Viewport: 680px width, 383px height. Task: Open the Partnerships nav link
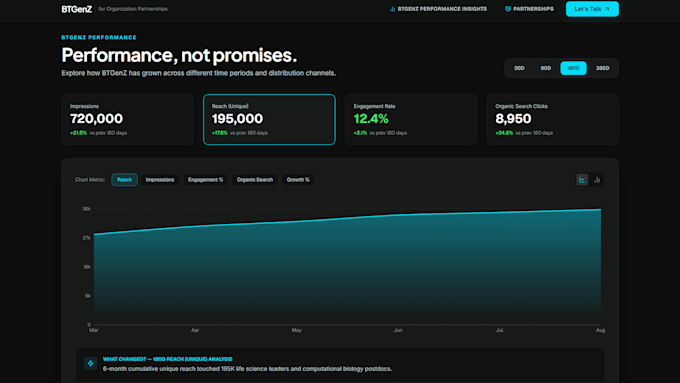[529, 9]
